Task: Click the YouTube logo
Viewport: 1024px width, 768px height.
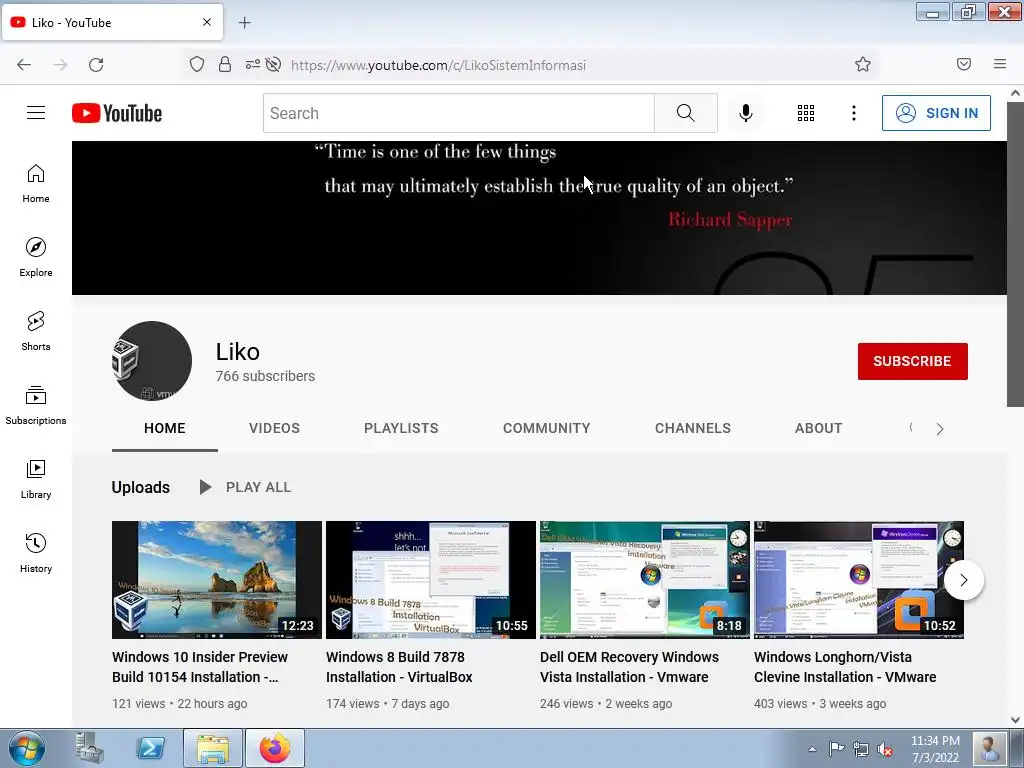Action: point(117,113)
